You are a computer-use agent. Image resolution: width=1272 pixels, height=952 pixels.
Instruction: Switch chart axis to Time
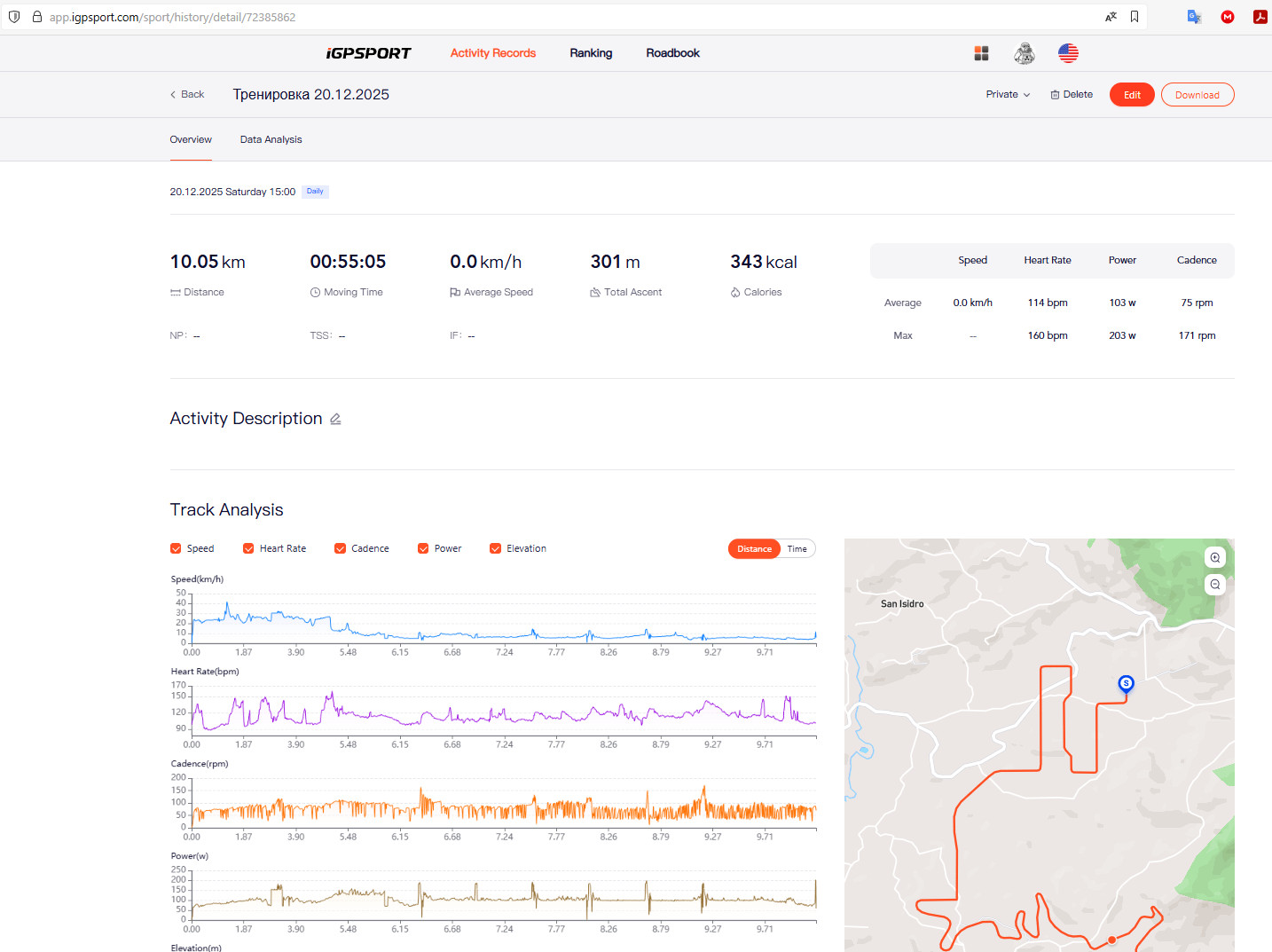click(797, 549)
